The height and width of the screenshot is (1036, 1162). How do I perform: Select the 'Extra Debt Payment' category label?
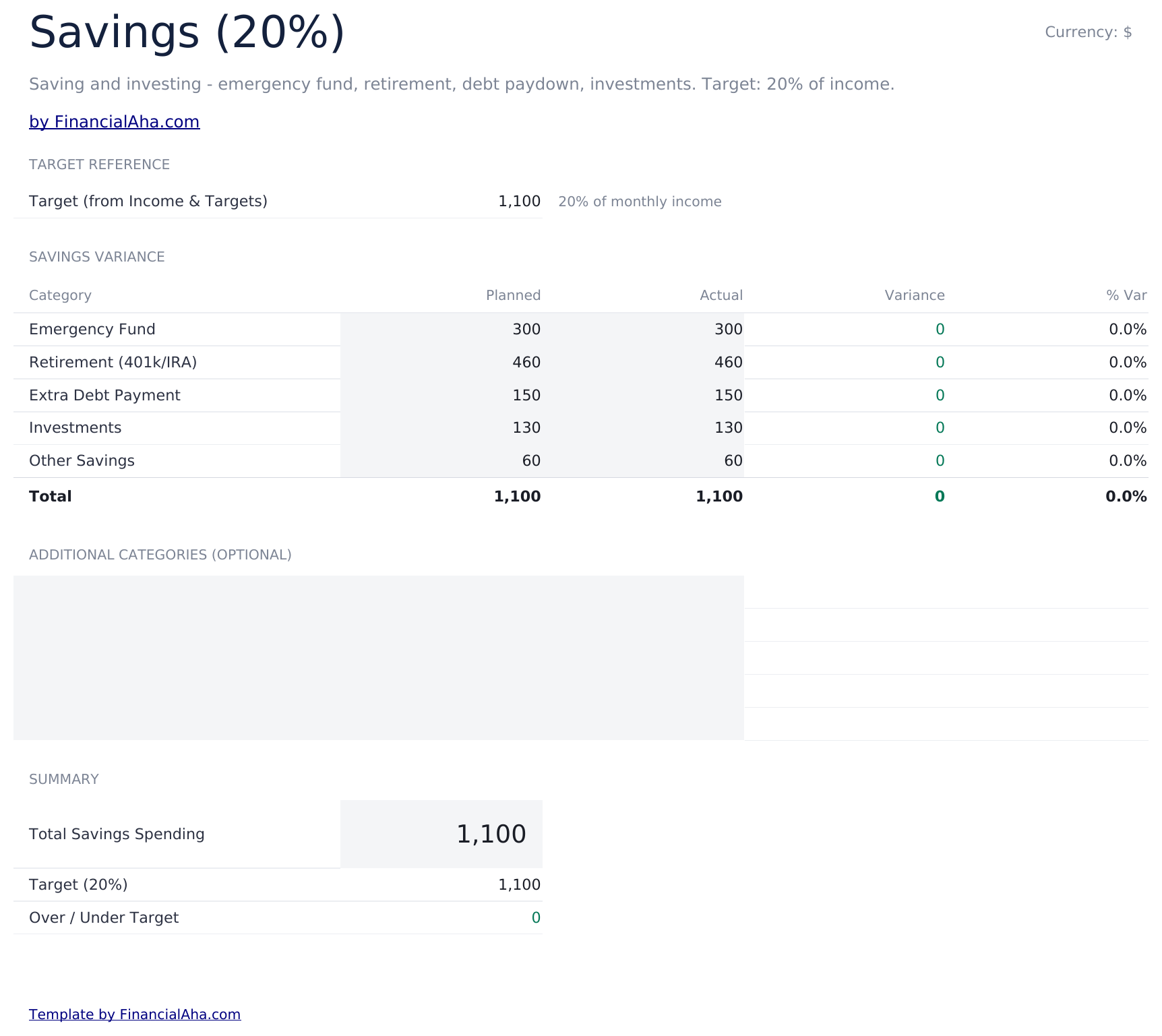[x=104, y=396]
